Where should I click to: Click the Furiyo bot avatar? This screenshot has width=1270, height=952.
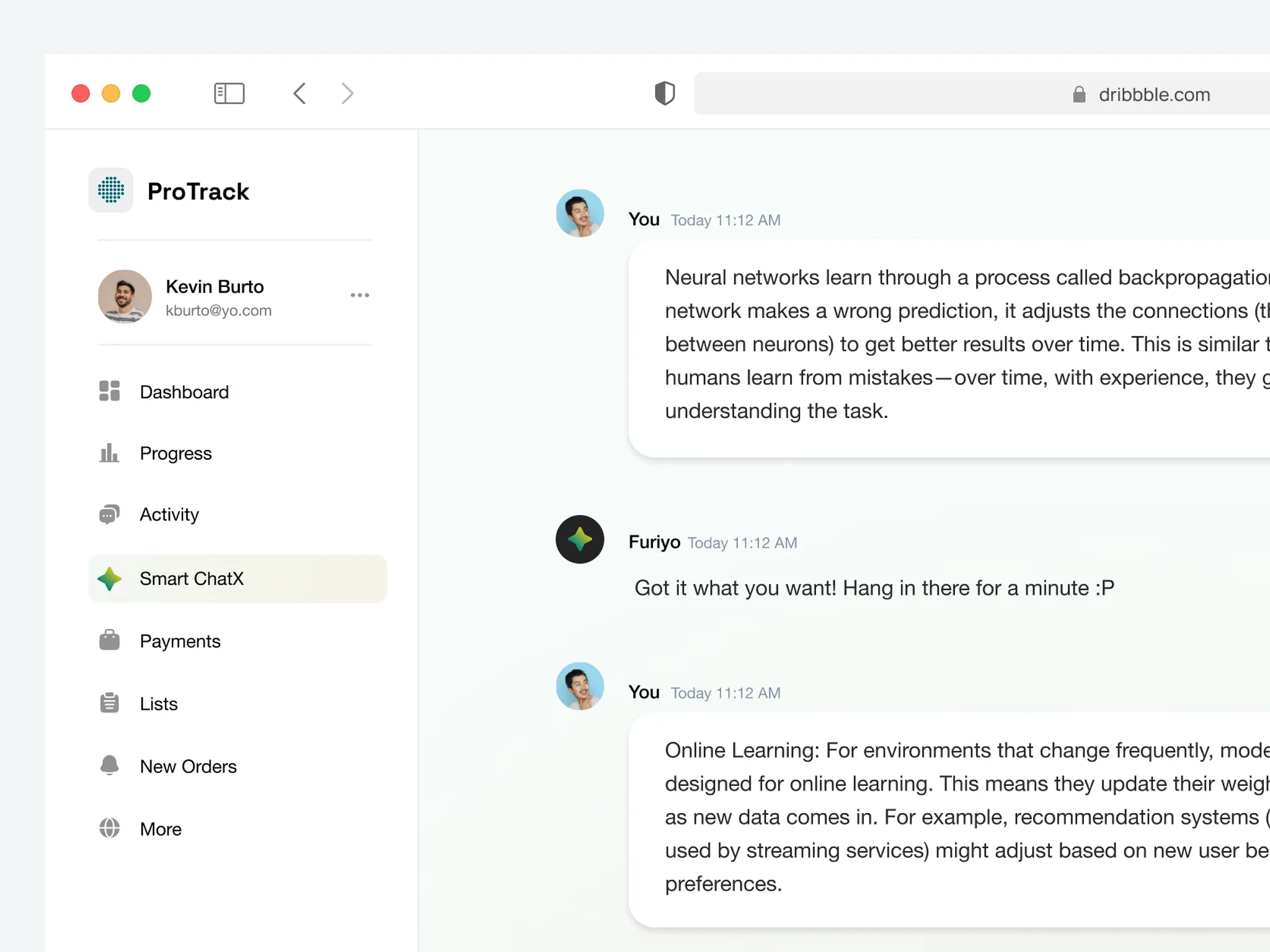579,539
